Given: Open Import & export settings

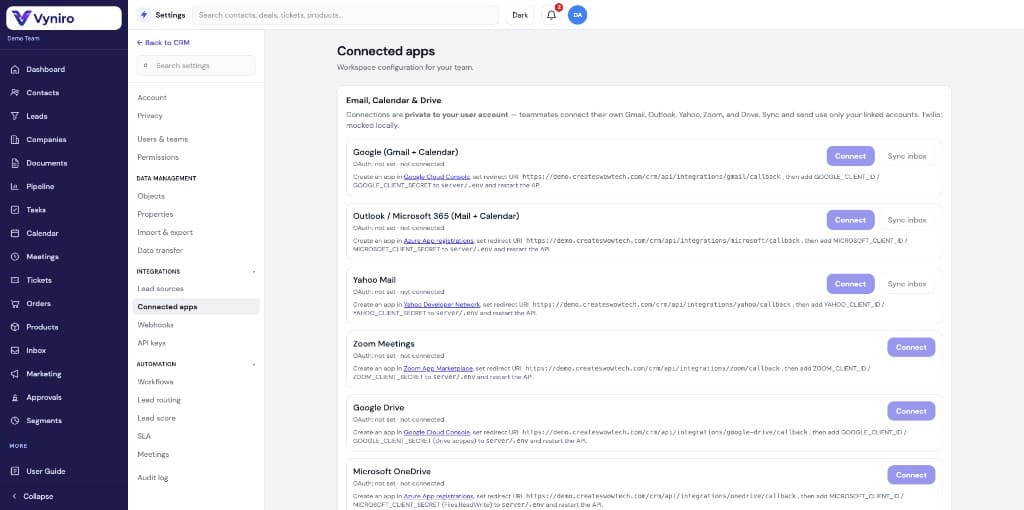Looking at the screenshot, I should pyautogui.click(x=165, y=232).
